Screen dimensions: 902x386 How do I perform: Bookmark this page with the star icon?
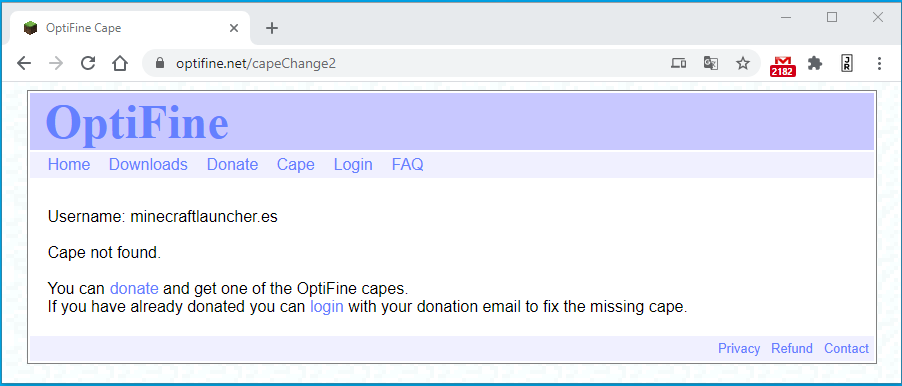point(743,63)
